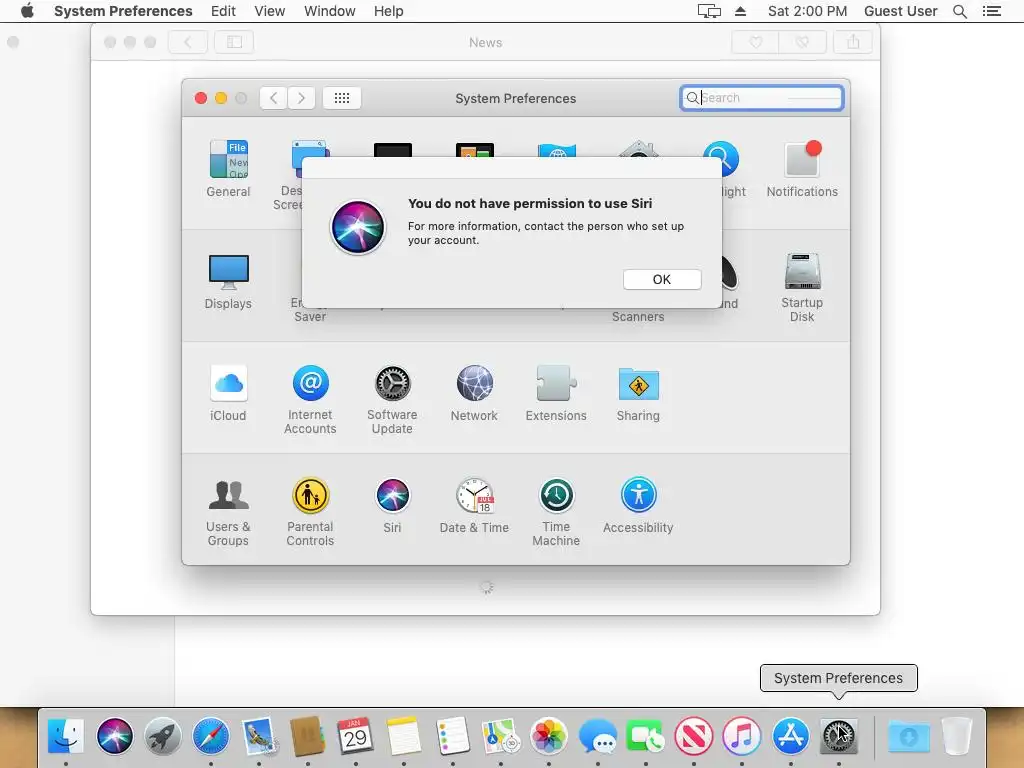Open the iCloud preference pane
This screenshot has width=1024, height=768.
coord(228,393)
